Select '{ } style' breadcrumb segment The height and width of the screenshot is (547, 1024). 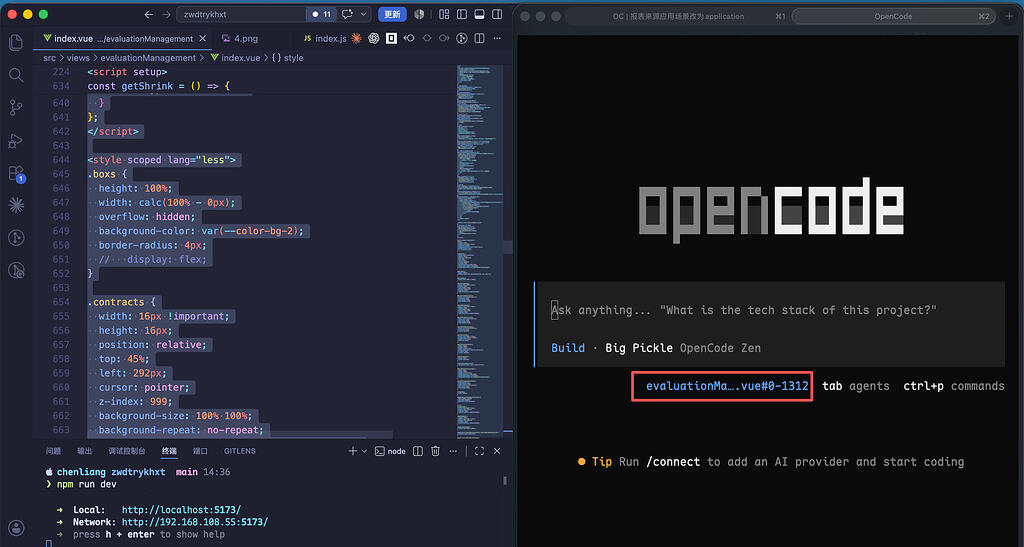click(x=288, y=57)
